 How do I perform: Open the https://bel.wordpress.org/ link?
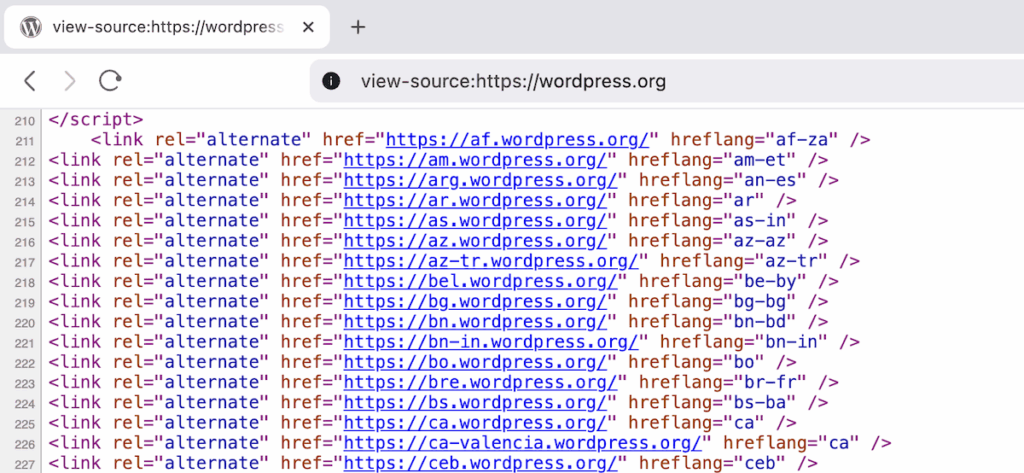(x=481, y=282)
